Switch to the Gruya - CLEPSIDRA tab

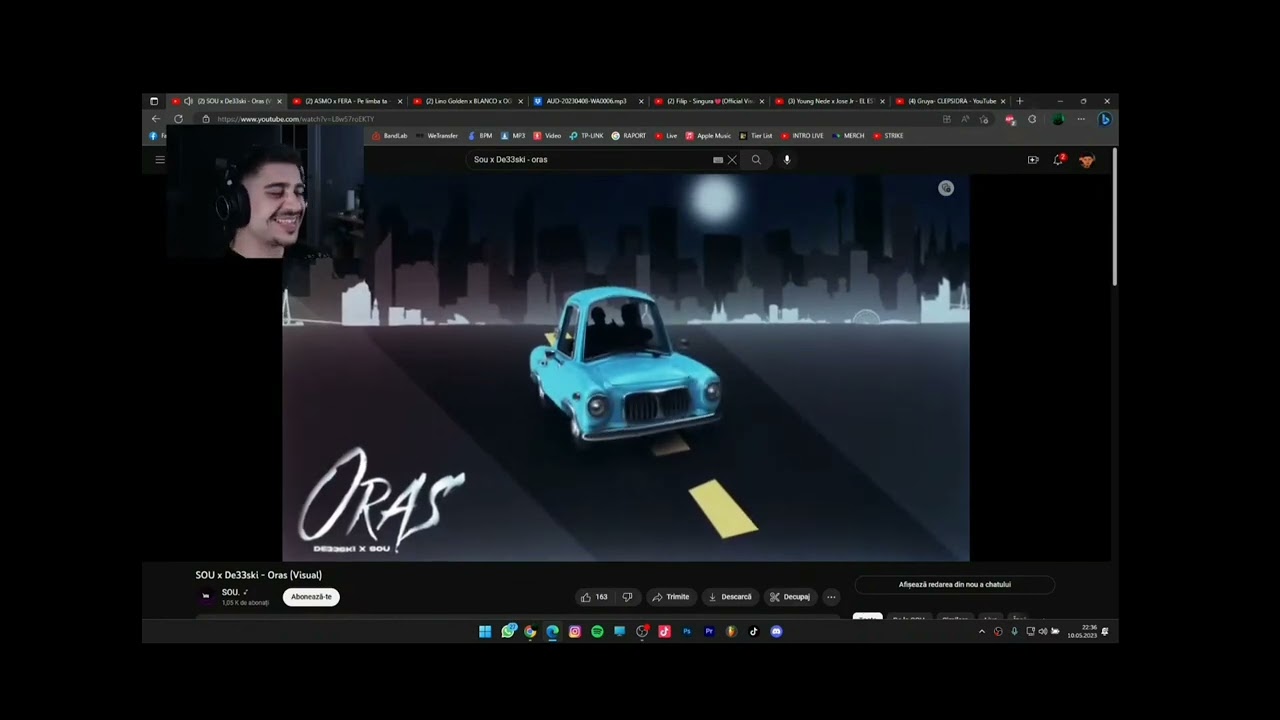950,101
